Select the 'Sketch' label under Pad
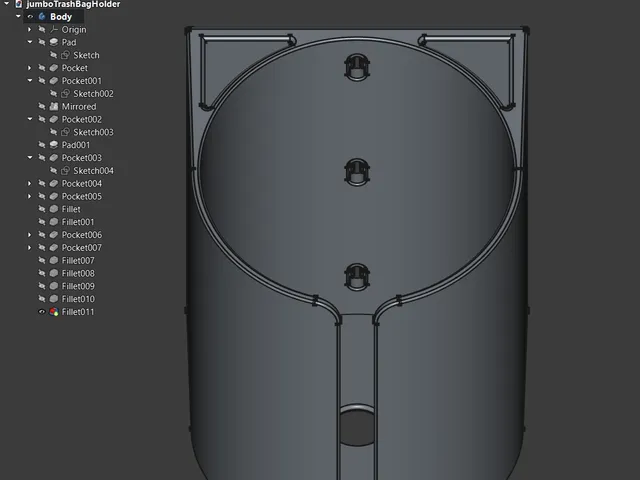The image size is (640, 480). click(x=86, y=55)
